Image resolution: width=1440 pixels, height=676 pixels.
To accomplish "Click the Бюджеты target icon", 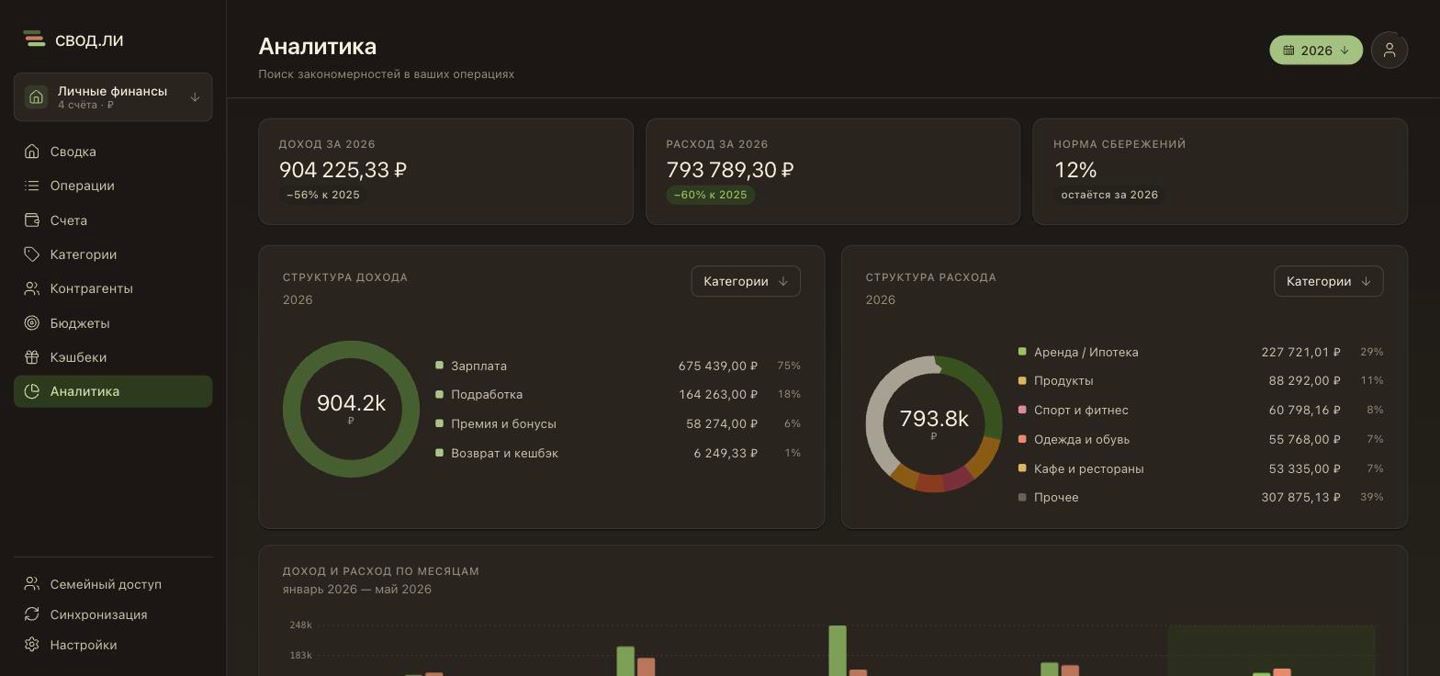I will tap(32, 323).
